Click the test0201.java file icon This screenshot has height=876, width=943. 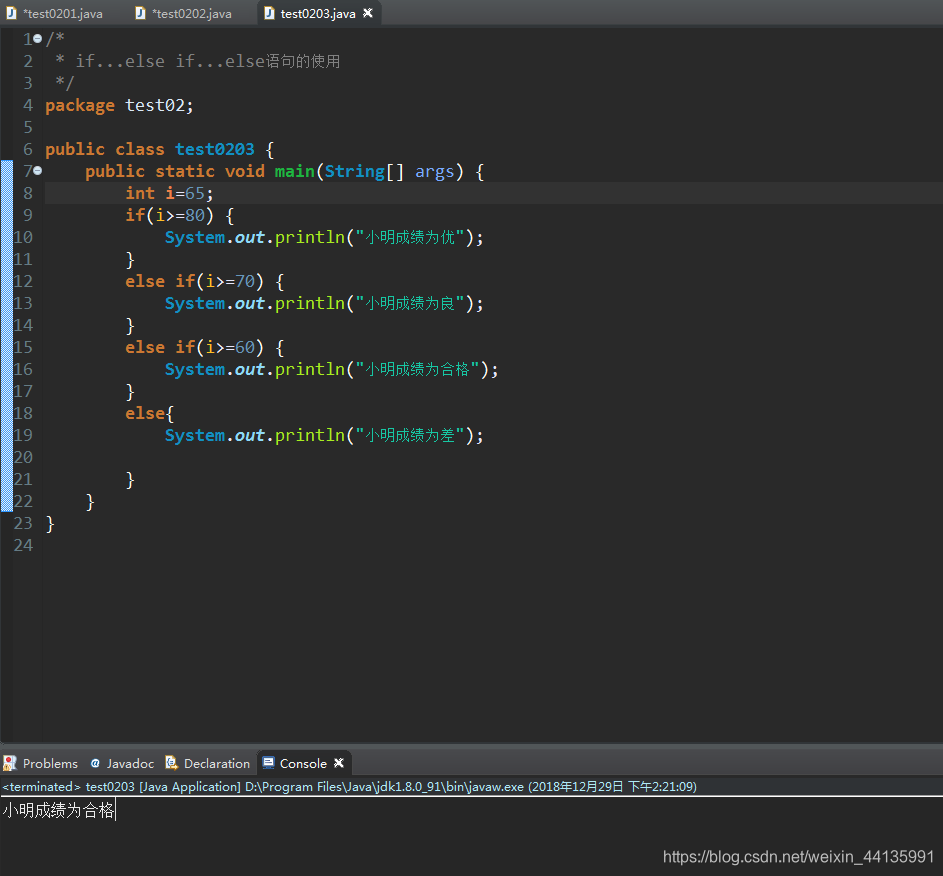tap(11, 13)
